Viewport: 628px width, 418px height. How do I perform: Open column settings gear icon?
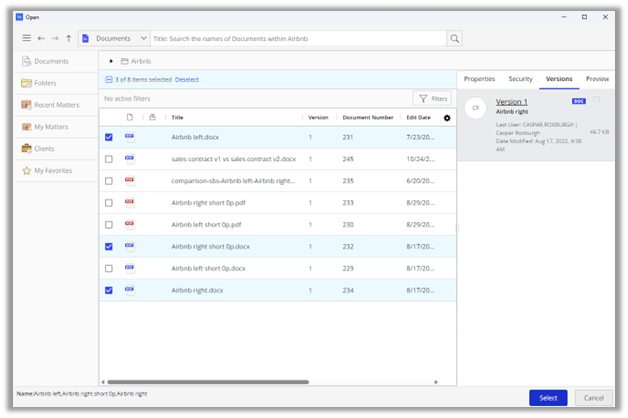447,118
